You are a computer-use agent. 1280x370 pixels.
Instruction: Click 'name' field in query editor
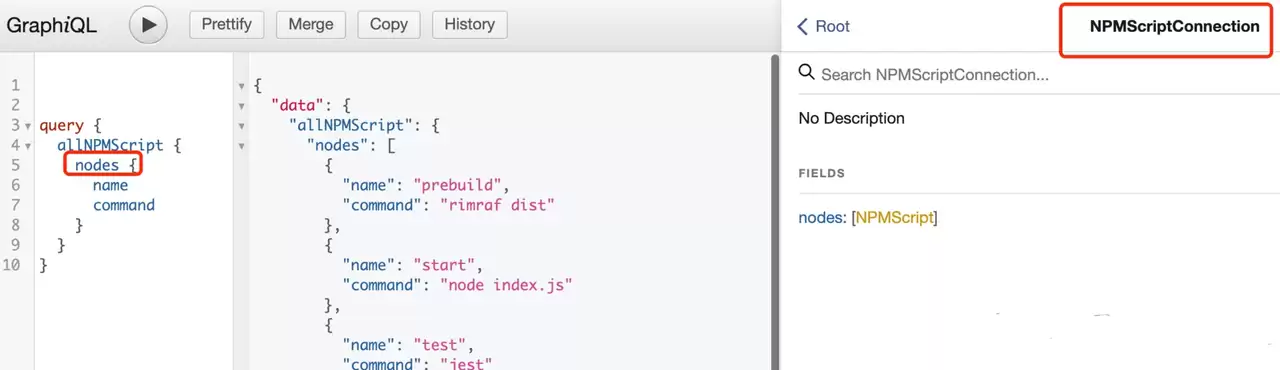(110, 185)
